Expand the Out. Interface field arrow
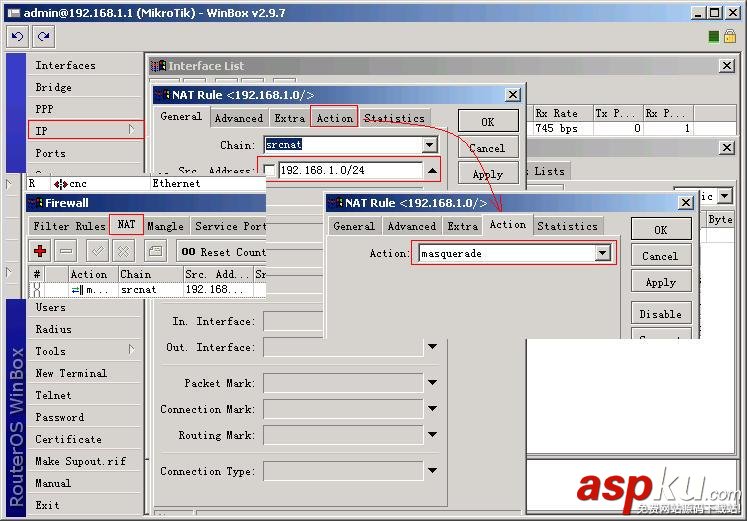The height and width of the screenshot is (521, 747). coord(432,347)
